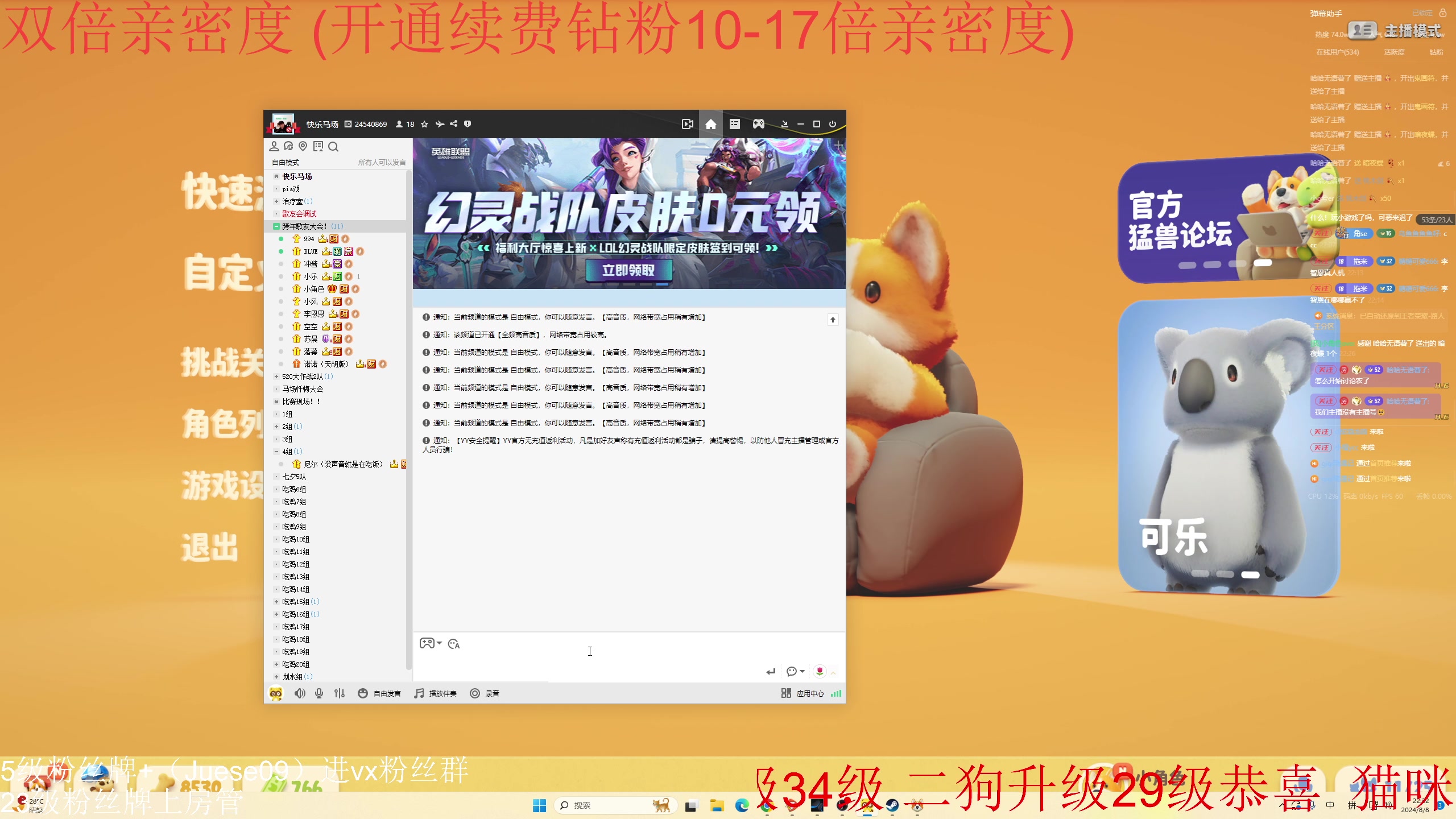The width and height of the screenshot is (1456, 819).
Task: Select the 快乐马场 root channel
Action: click(297, 176)
